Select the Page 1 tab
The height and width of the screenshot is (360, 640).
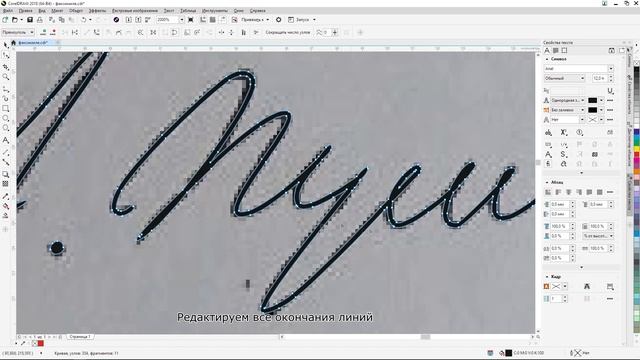tap(80, 337)
